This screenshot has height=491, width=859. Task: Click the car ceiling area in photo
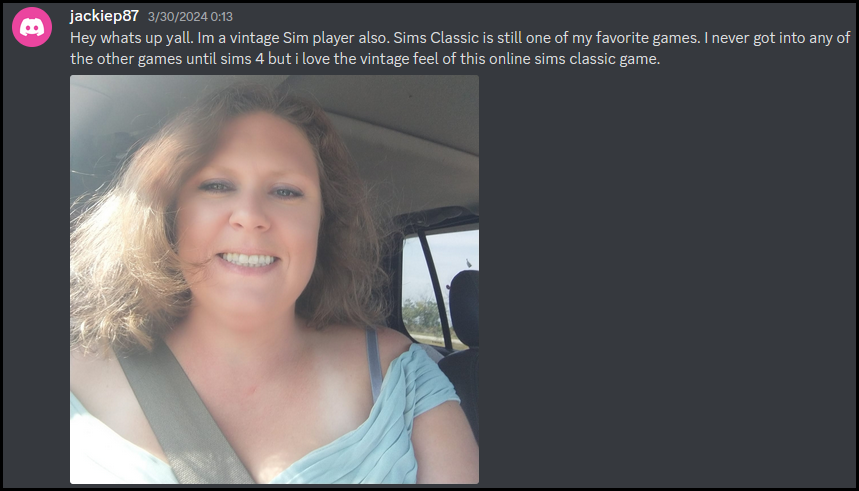[x=394, y=137]
